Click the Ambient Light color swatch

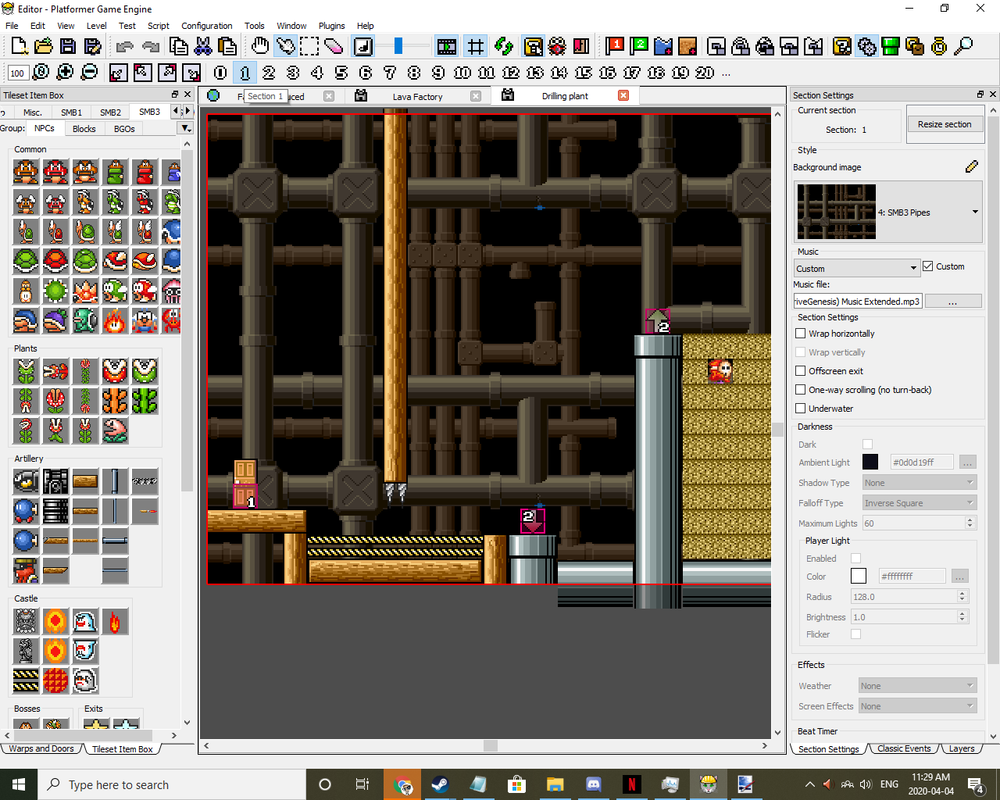(x=870, y=462)
